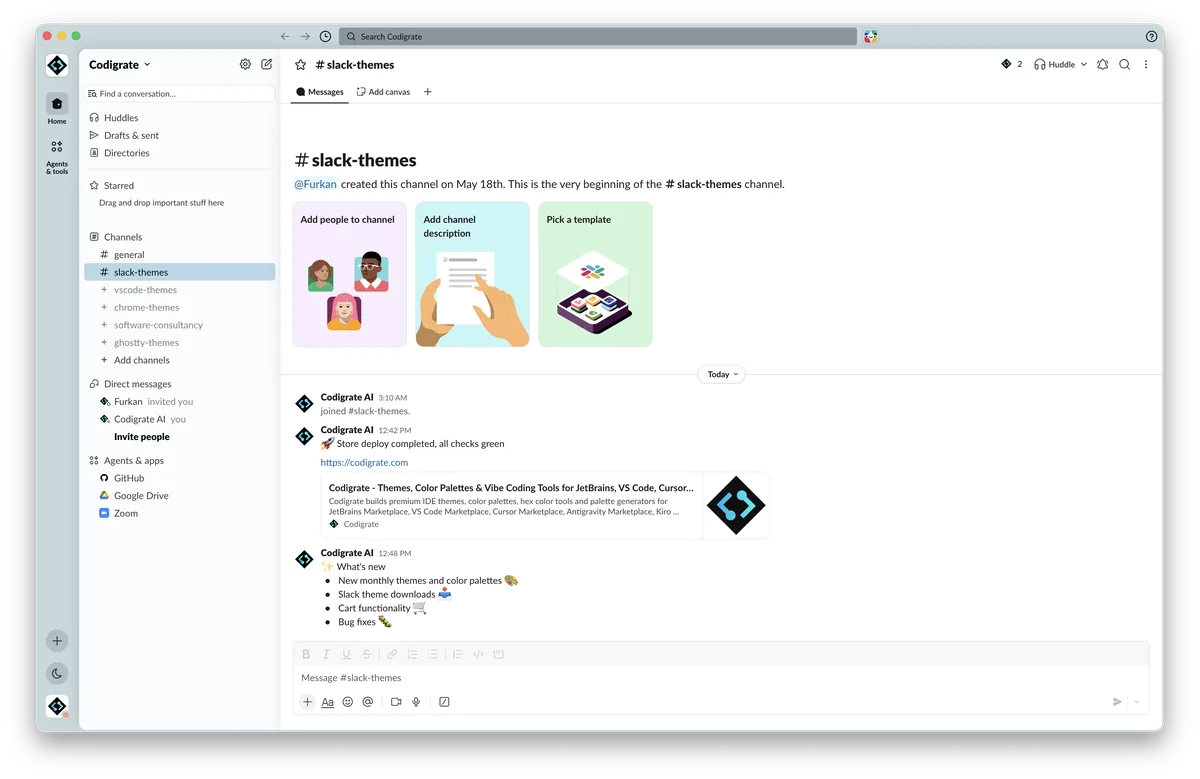Open Agents & tools in sidebar

point(57,155)
